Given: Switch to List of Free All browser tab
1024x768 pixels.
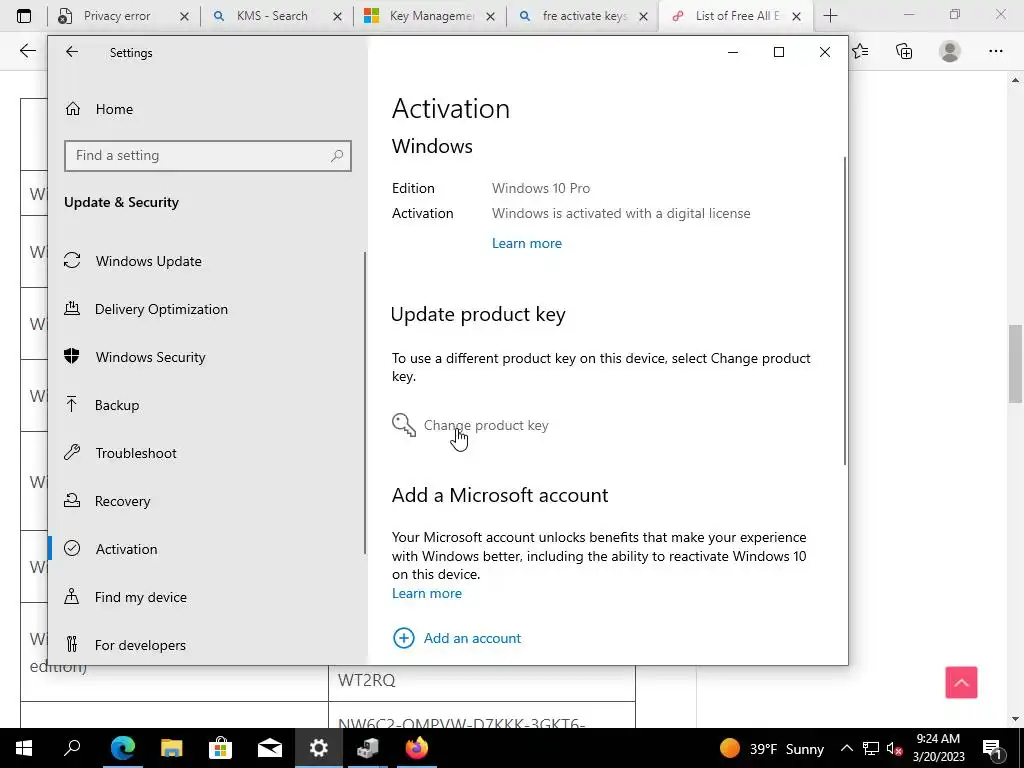Looking at the screenshot, I should [738, 16].
